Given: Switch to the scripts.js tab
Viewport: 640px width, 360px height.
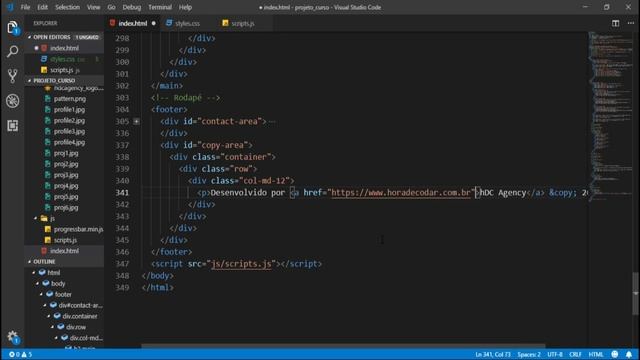Looking at the screenshot, I should tap(243, 23).
